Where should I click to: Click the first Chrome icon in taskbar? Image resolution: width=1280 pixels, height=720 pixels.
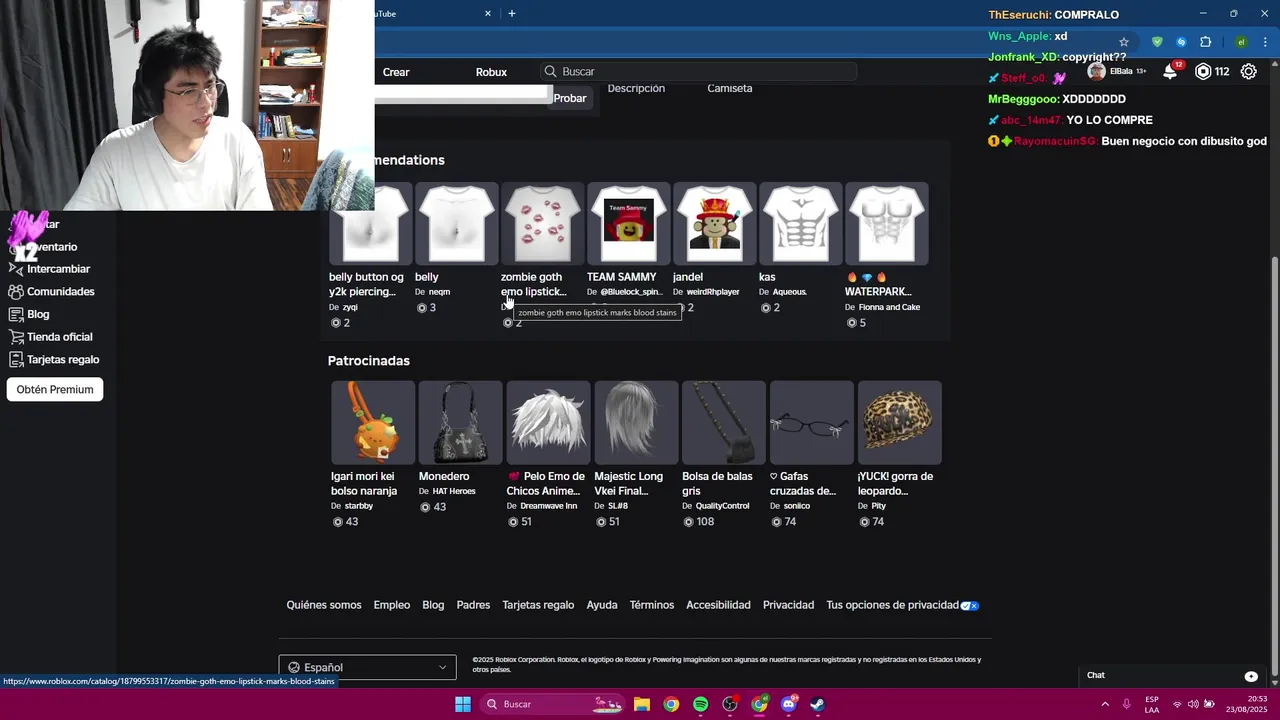click(x=671, y=704)
